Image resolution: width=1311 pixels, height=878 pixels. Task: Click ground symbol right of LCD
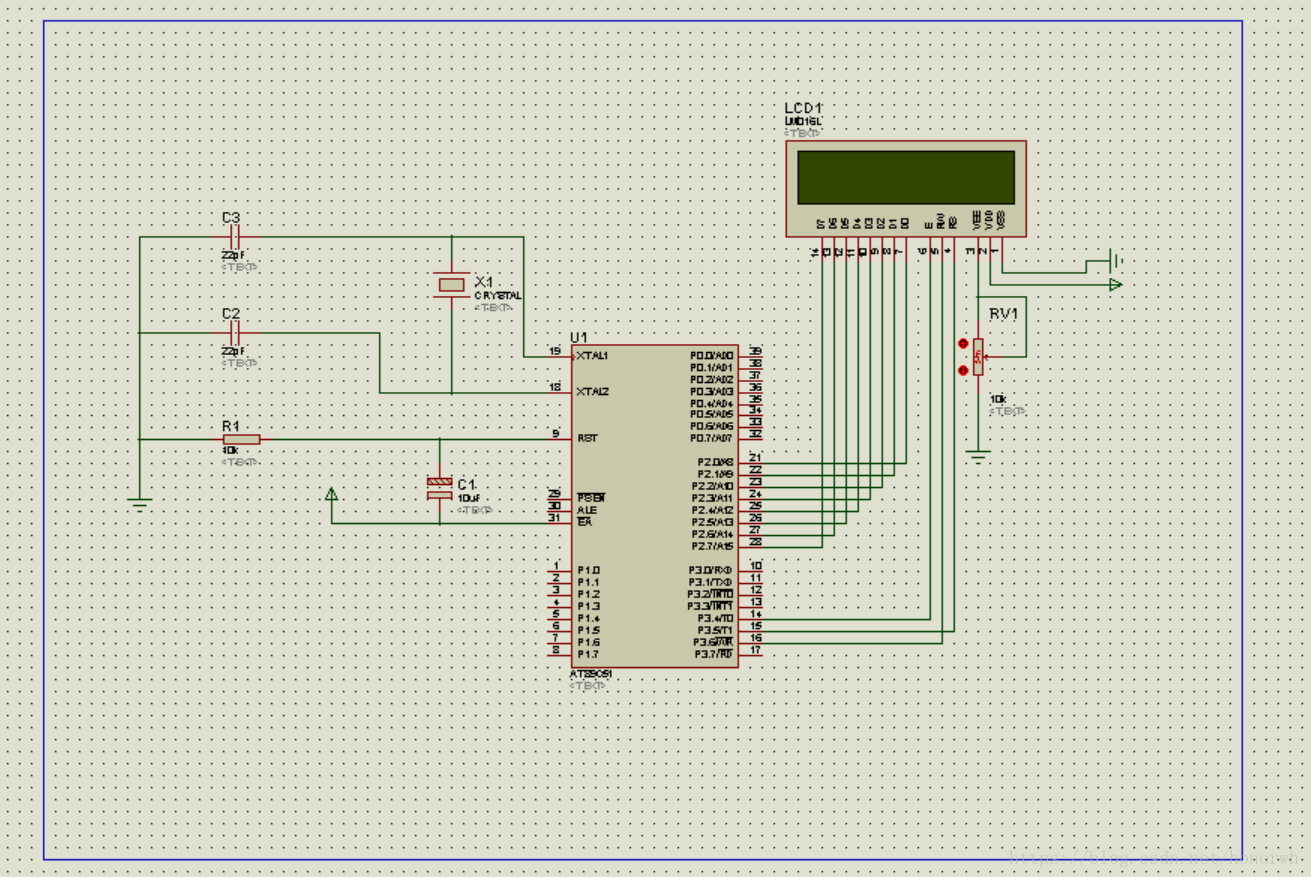click(x=1114, y=262)
